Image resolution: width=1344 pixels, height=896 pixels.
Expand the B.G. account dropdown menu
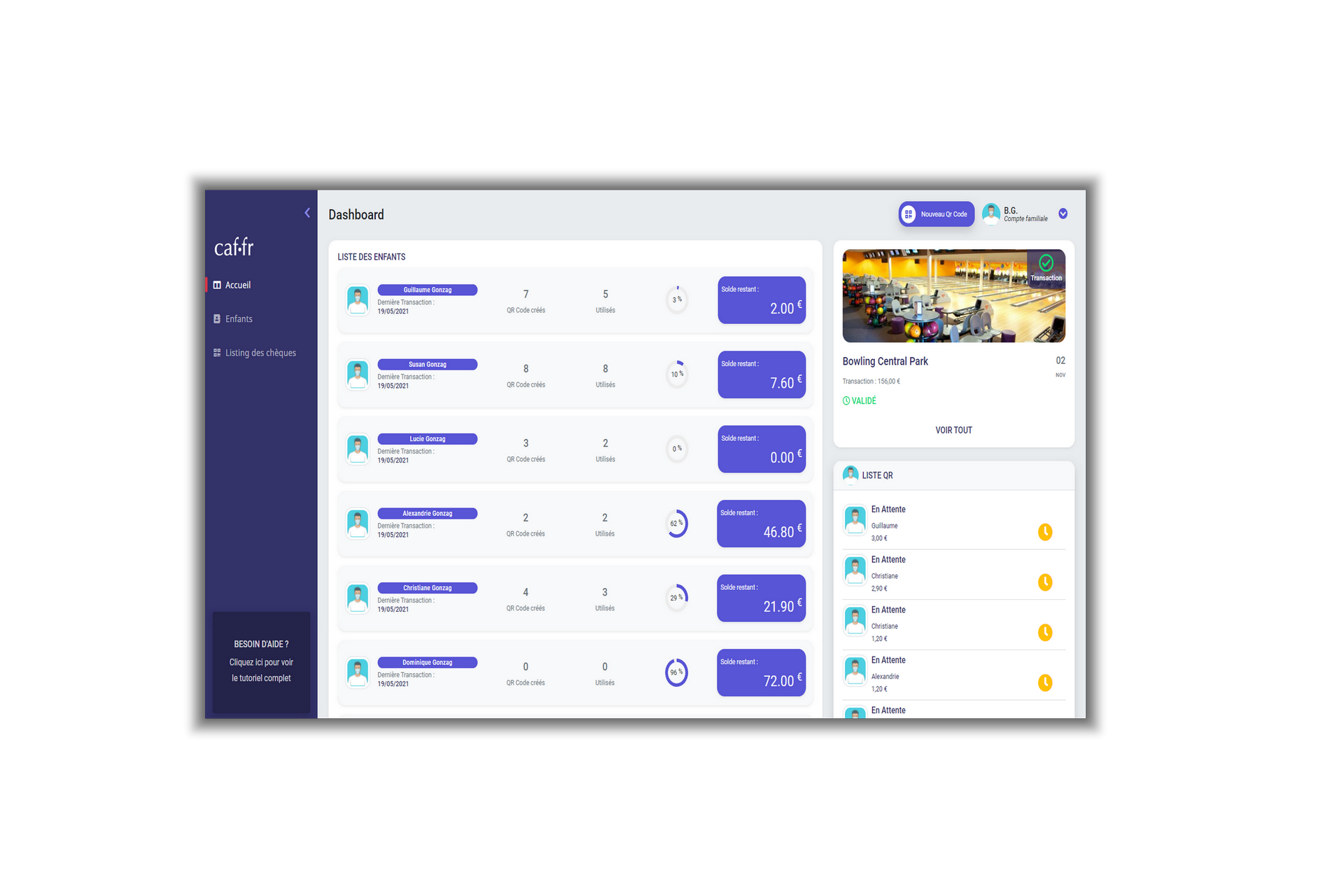tap(1062, 213)
